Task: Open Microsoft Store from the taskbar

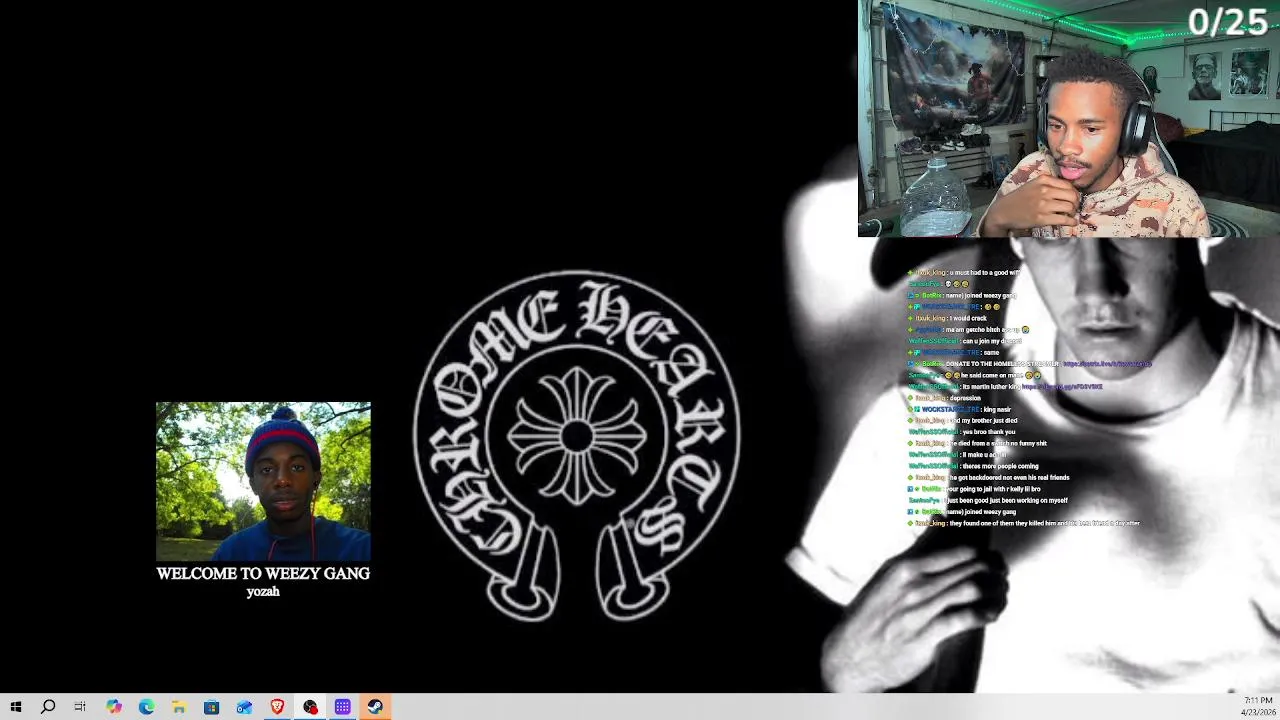Action: (211, 707)
